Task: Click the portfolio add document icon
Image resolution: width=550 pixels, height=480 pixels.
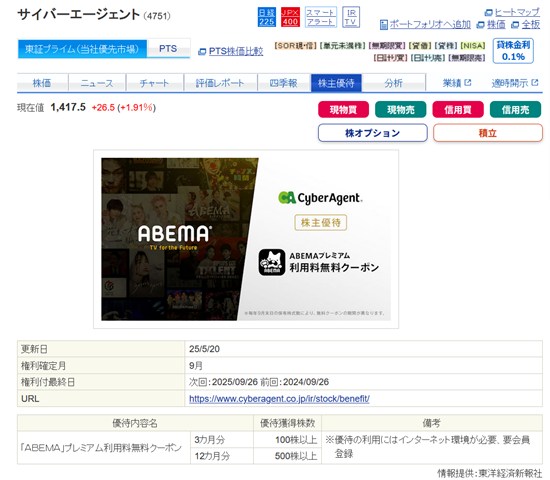Action: [x=384, y=25]
